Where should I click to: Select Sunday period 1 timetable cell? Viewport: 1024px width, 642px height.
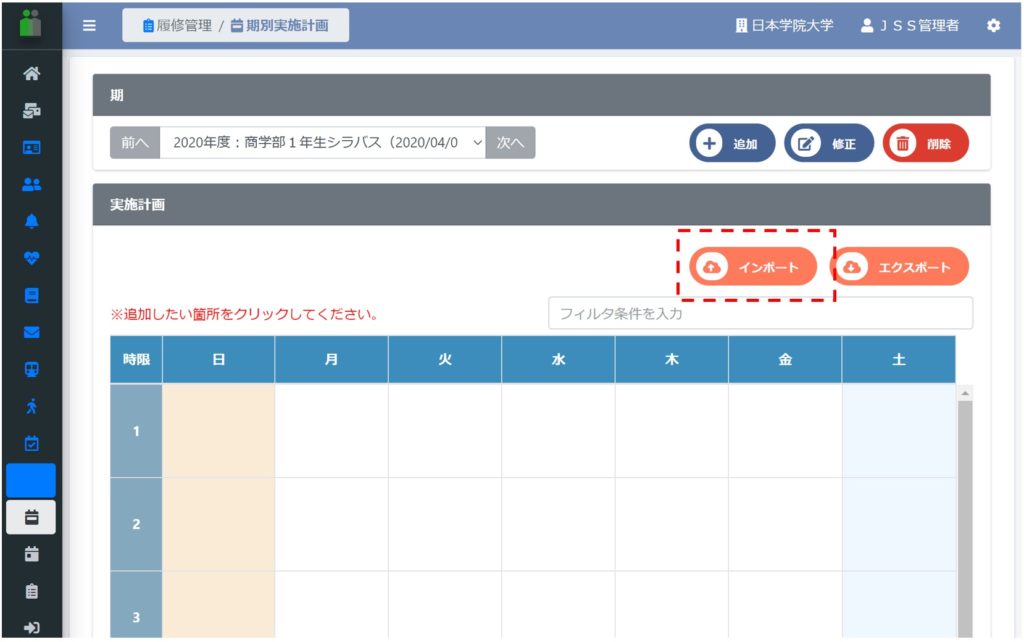219,431
